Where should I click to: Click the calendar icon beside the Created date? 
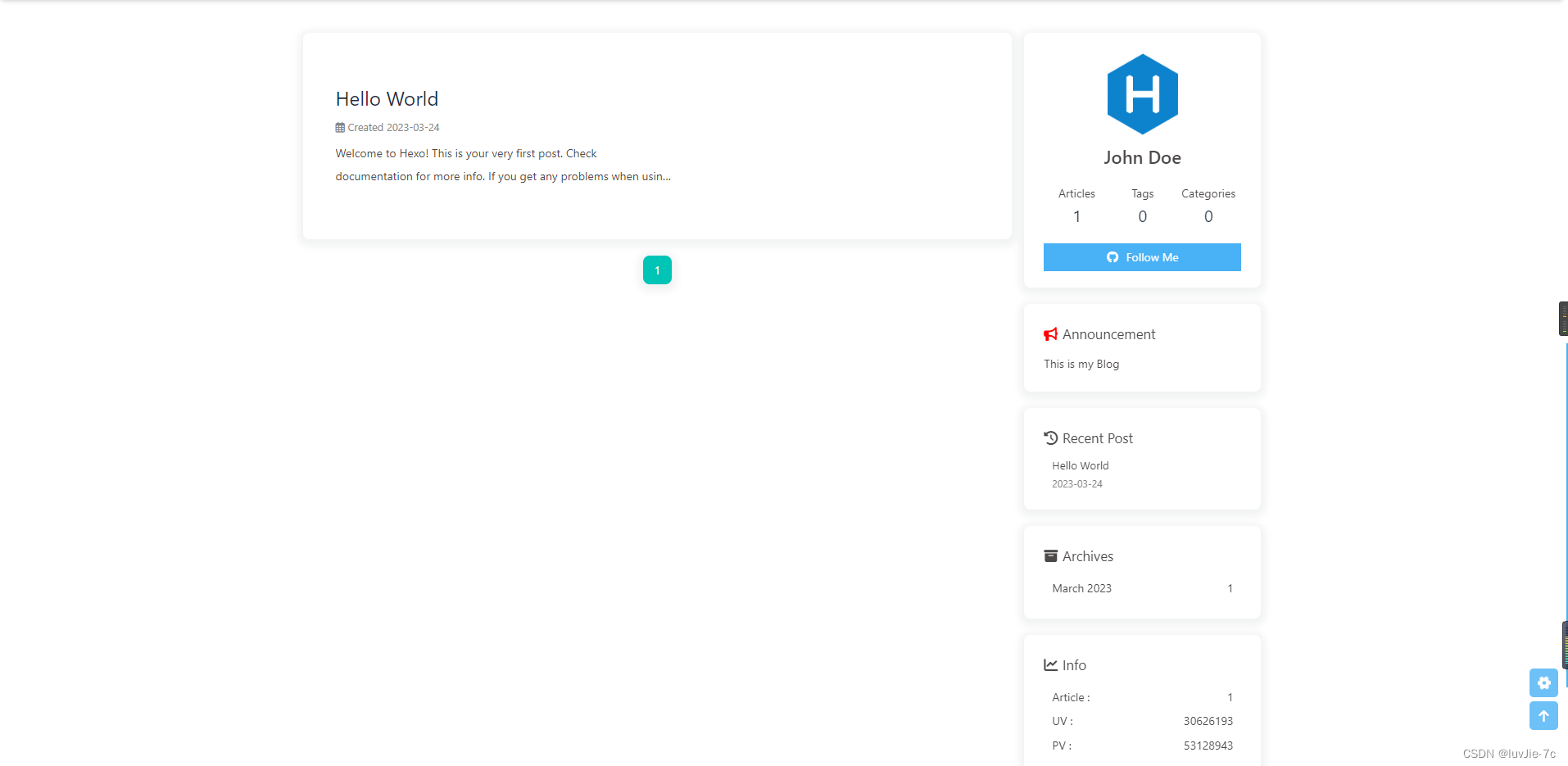339,127
